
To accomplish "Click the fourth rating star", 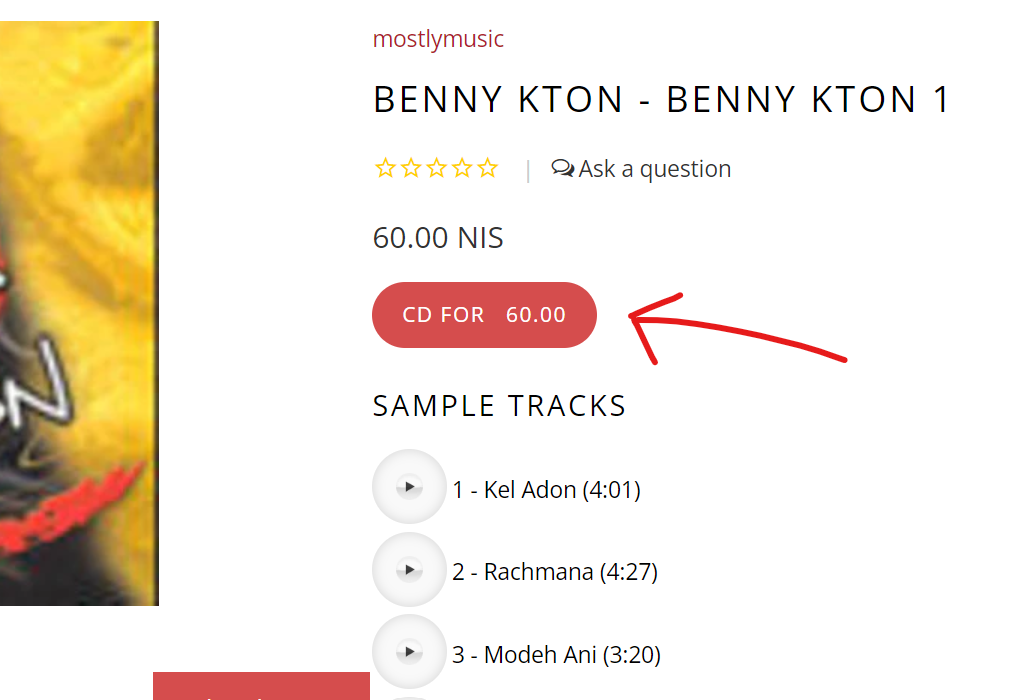I will click(462, 168).
